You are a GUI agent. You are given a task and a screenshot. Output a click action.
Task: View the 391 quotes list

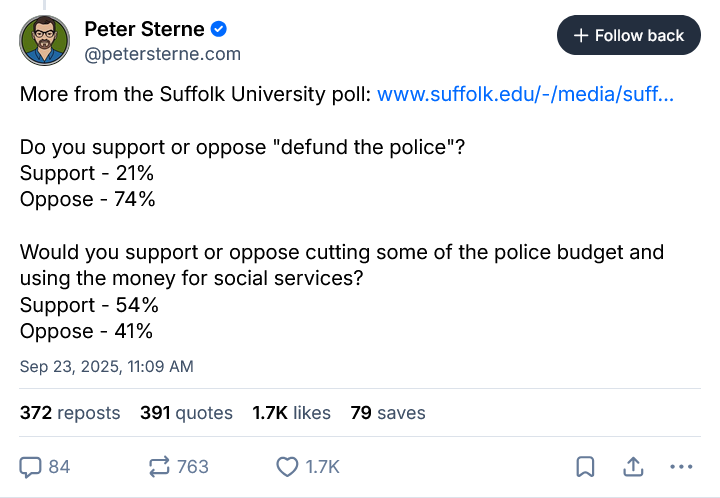[x=186, y=412]
